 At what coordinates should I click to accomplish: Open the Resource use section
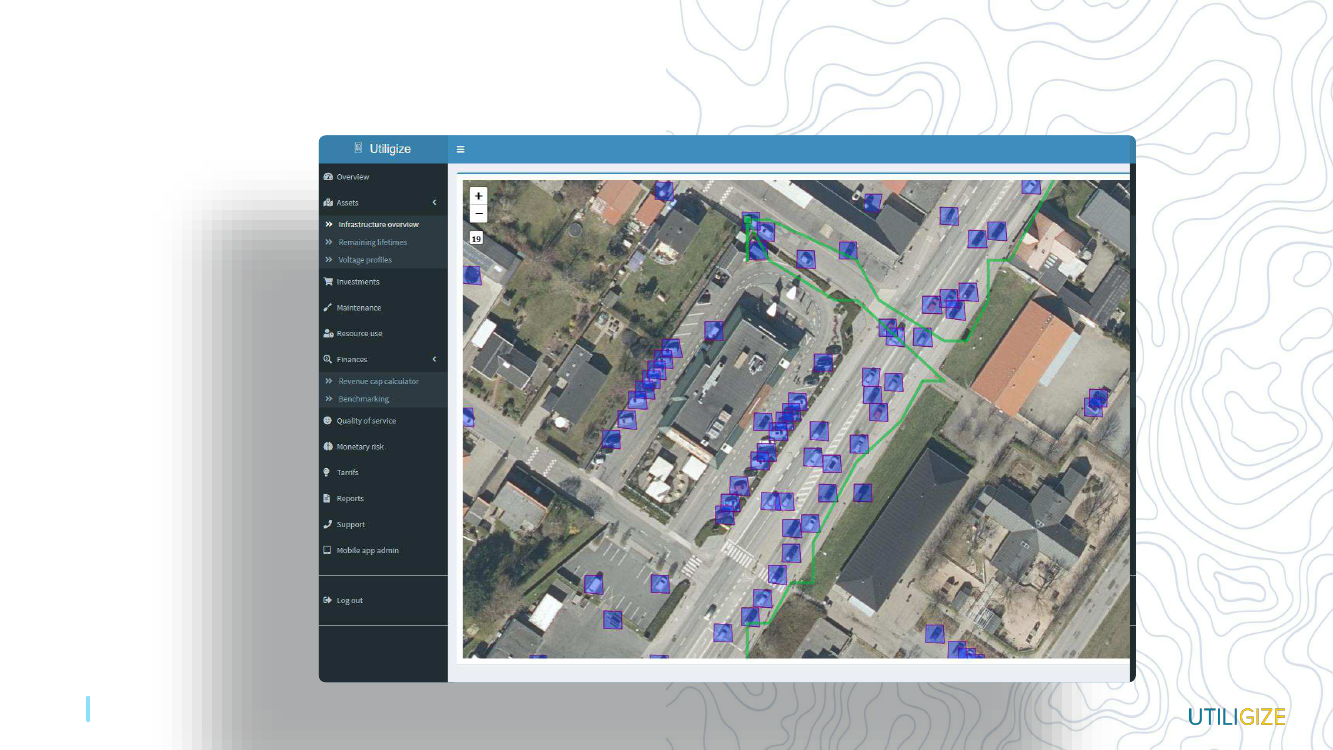[383, 334]
